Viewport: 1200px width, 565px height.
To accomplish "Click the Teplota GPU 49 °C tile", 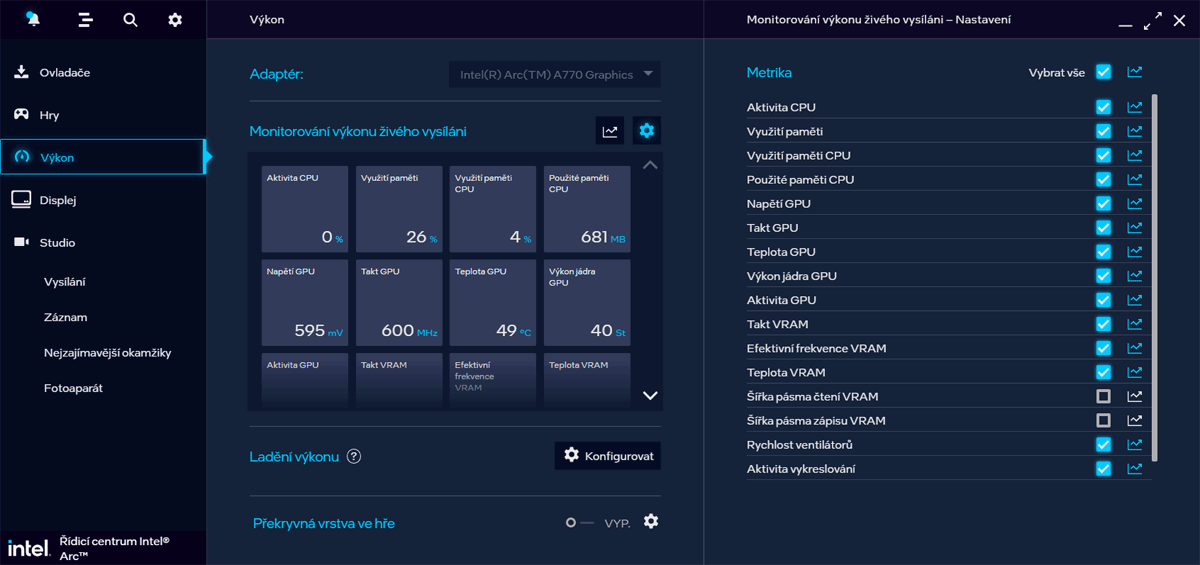I will tap(493, 303).
